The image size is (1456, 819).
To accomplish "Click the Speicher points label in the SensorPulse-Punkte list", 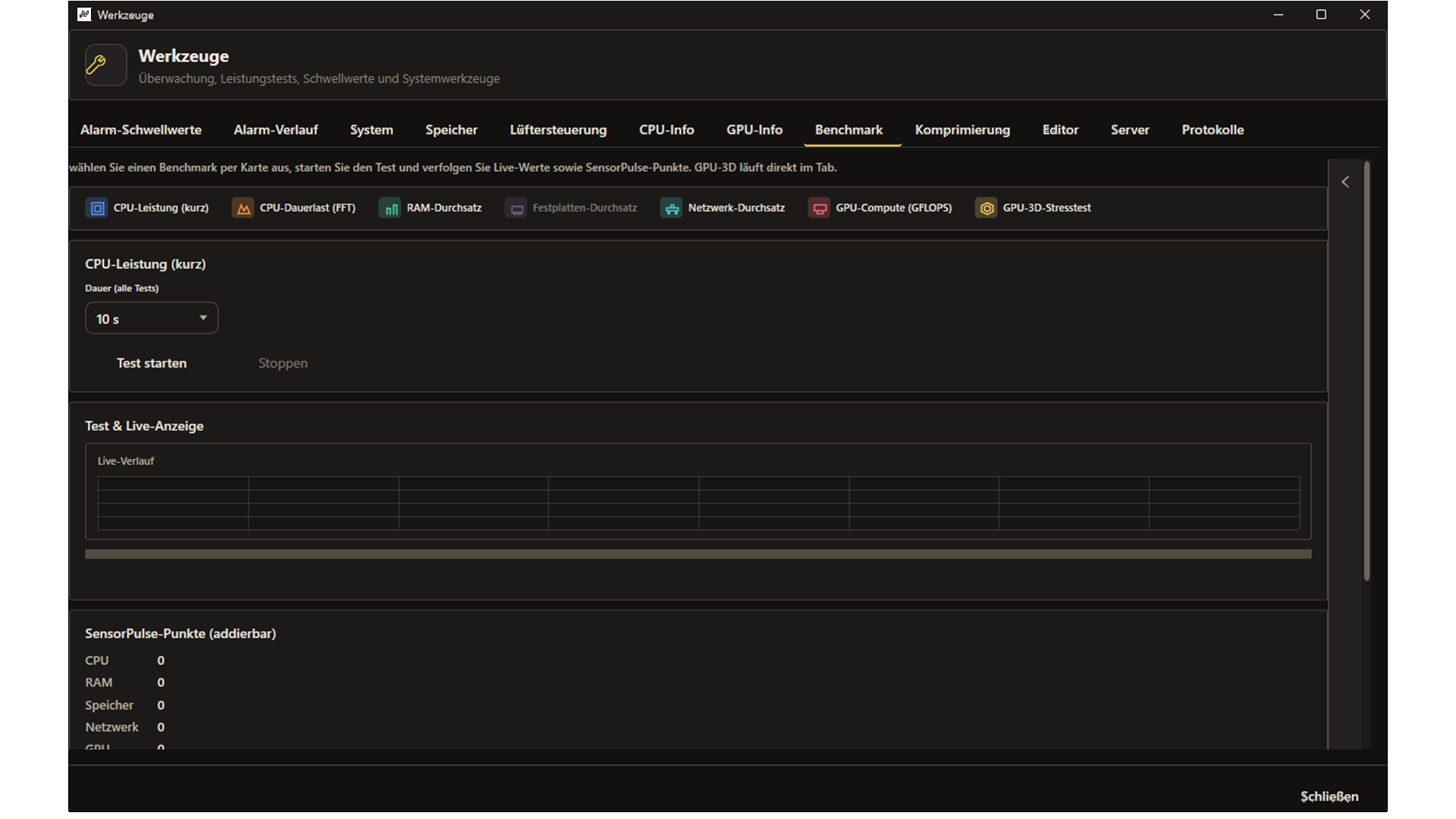I will (109, 705).
